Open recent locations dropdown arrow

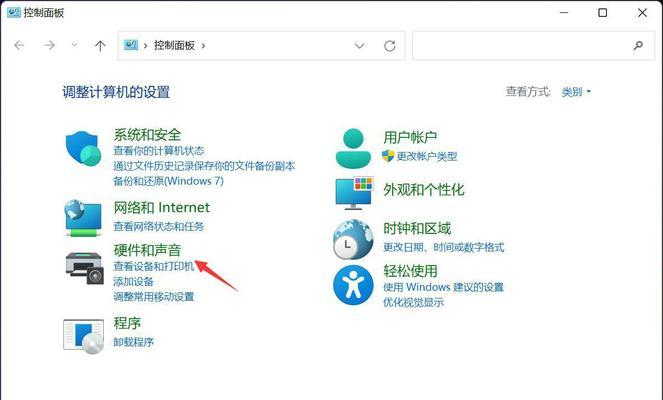(x=74, y=44)
